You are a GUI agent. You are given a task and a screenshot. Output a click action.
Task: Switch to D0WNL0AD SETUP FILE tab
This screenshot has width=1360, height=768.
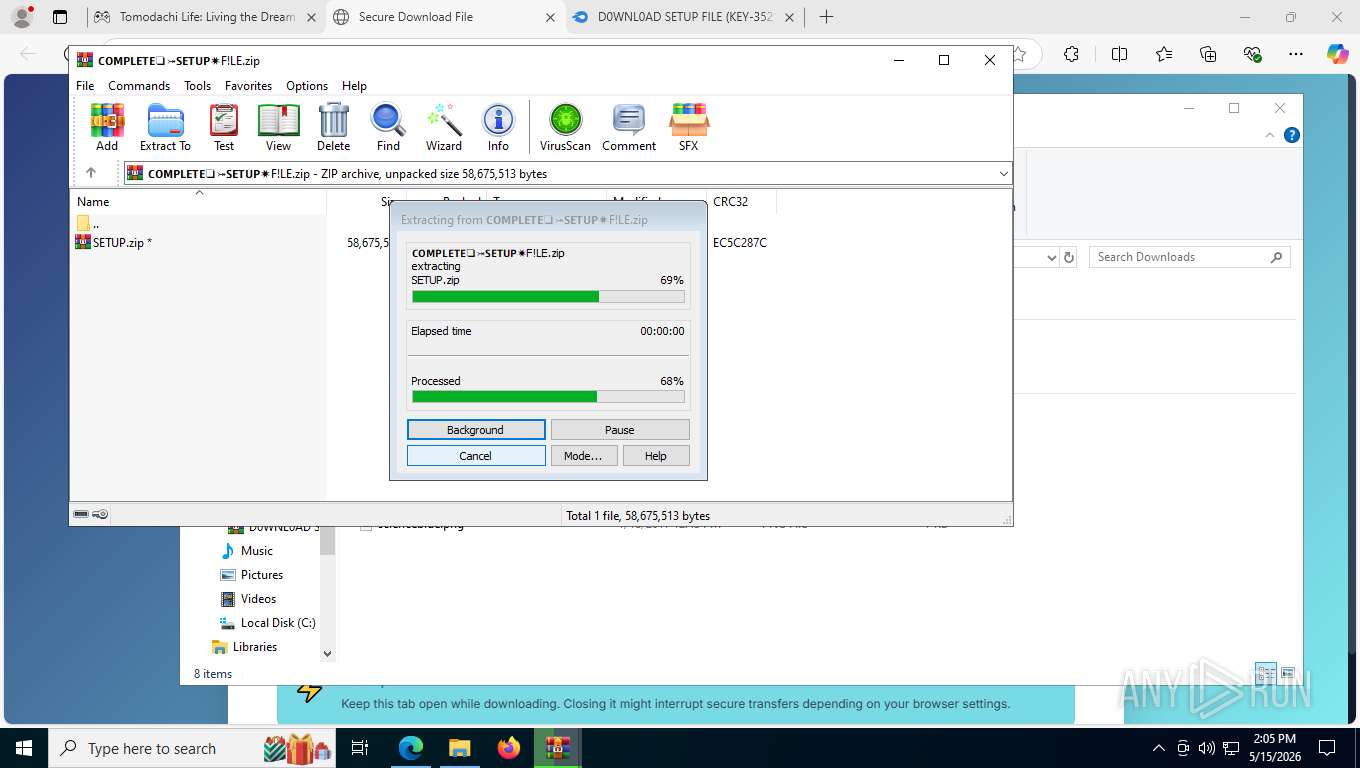click(685, 17)
